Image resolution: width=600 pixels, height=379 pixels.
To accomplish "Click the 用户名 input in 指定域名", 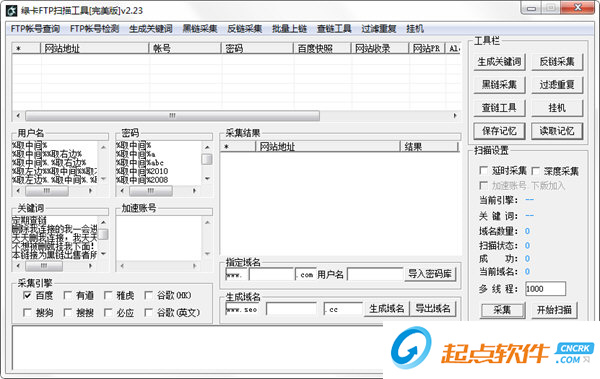I will point(375,274).
